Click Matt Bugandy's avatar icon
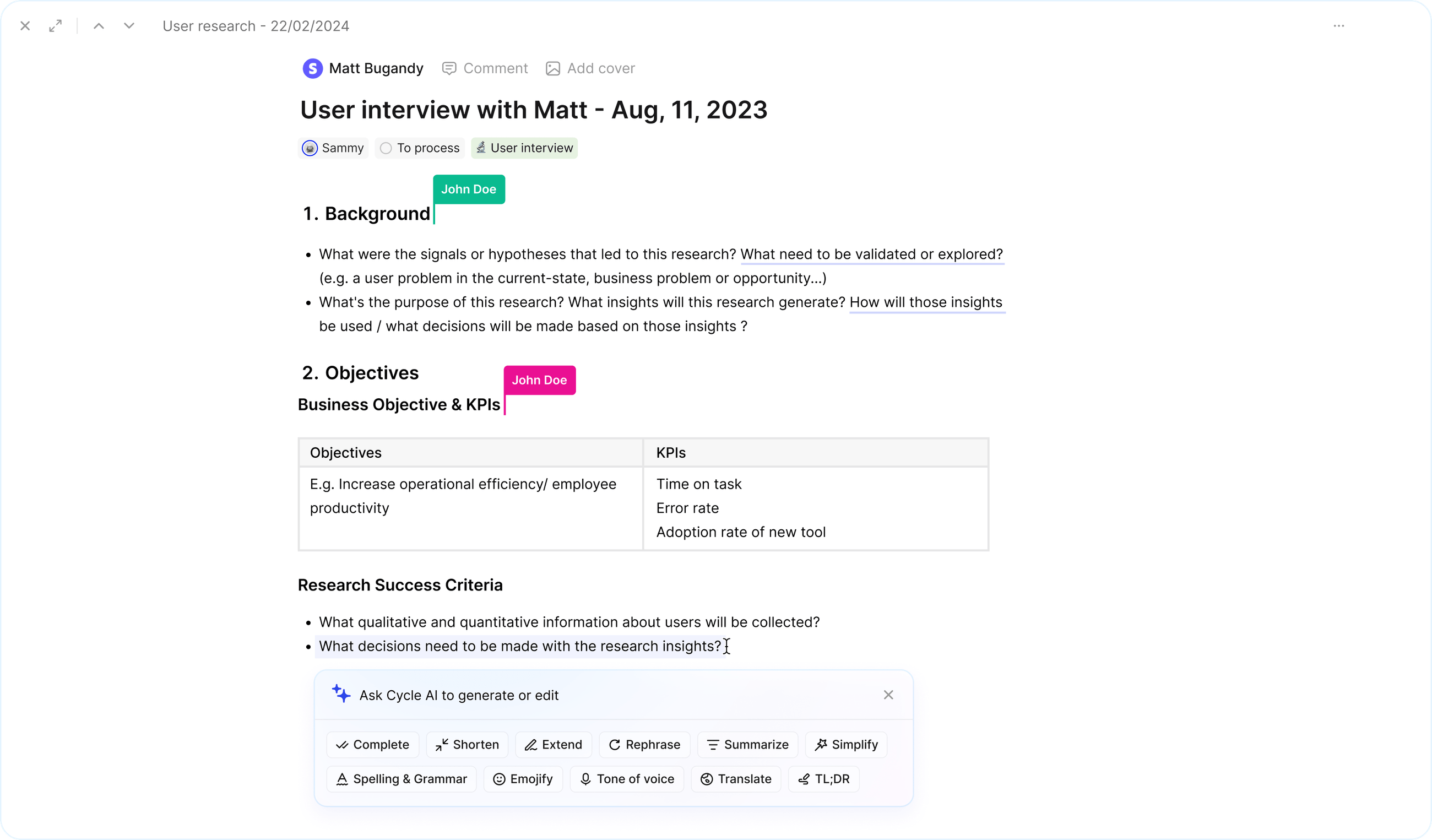The image size is (1432, 840). pos(313,68)
